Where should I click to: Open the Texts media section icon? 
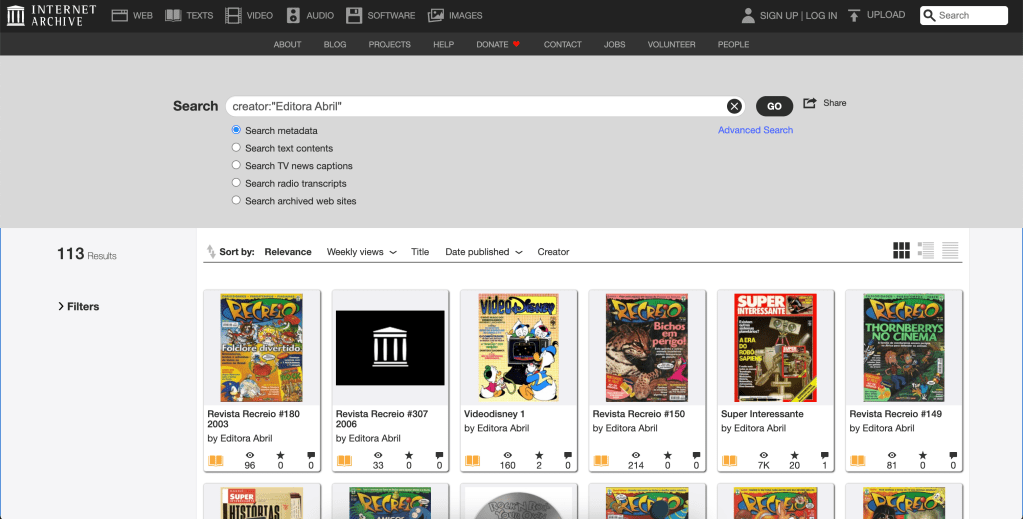pyautogui.click(x=173, y=15)
